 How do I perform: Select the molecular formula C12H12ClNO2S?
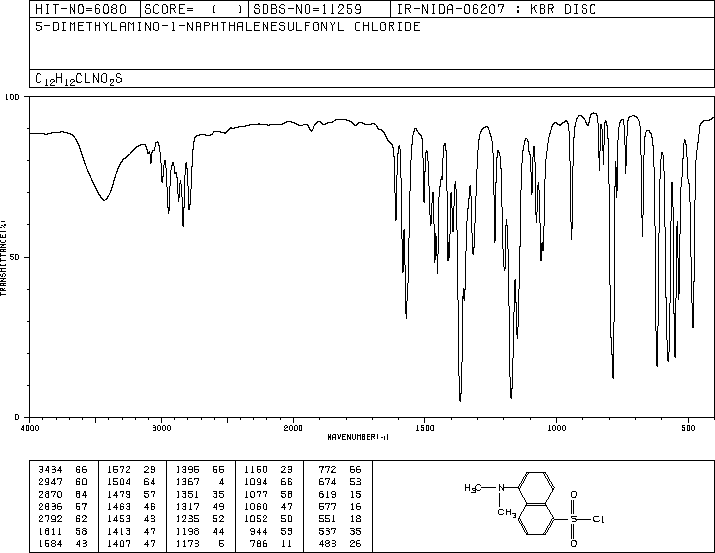79,79
